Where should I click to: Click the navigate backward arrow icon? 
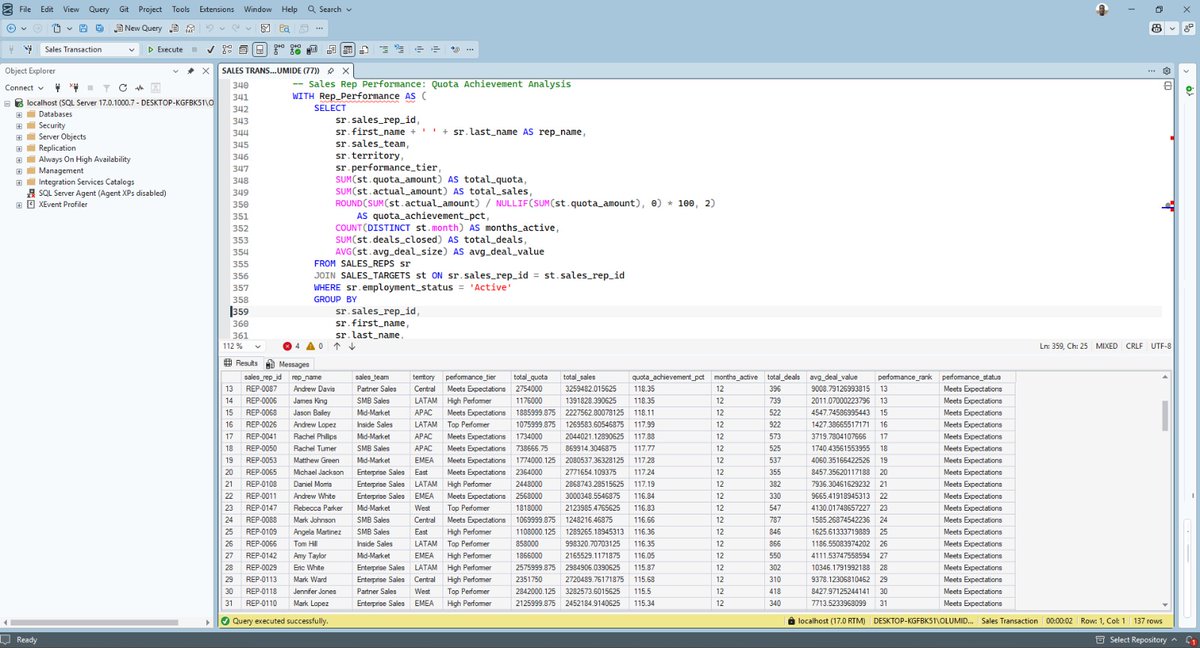pyautogui.click(x=11, y=28)
